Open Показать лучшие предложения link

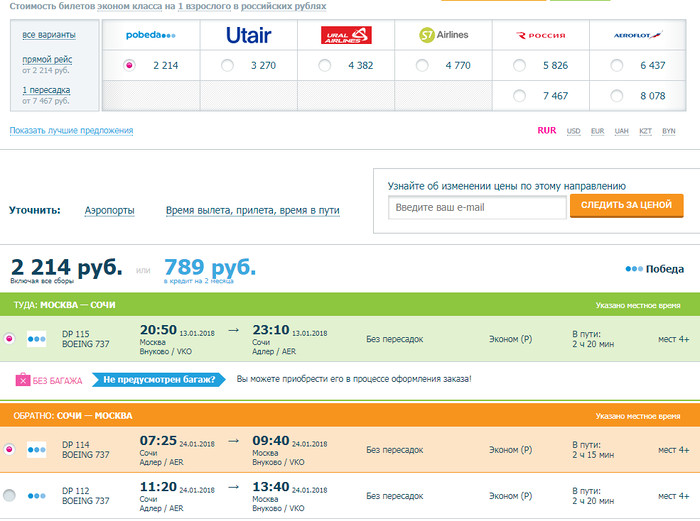point(71,130)
